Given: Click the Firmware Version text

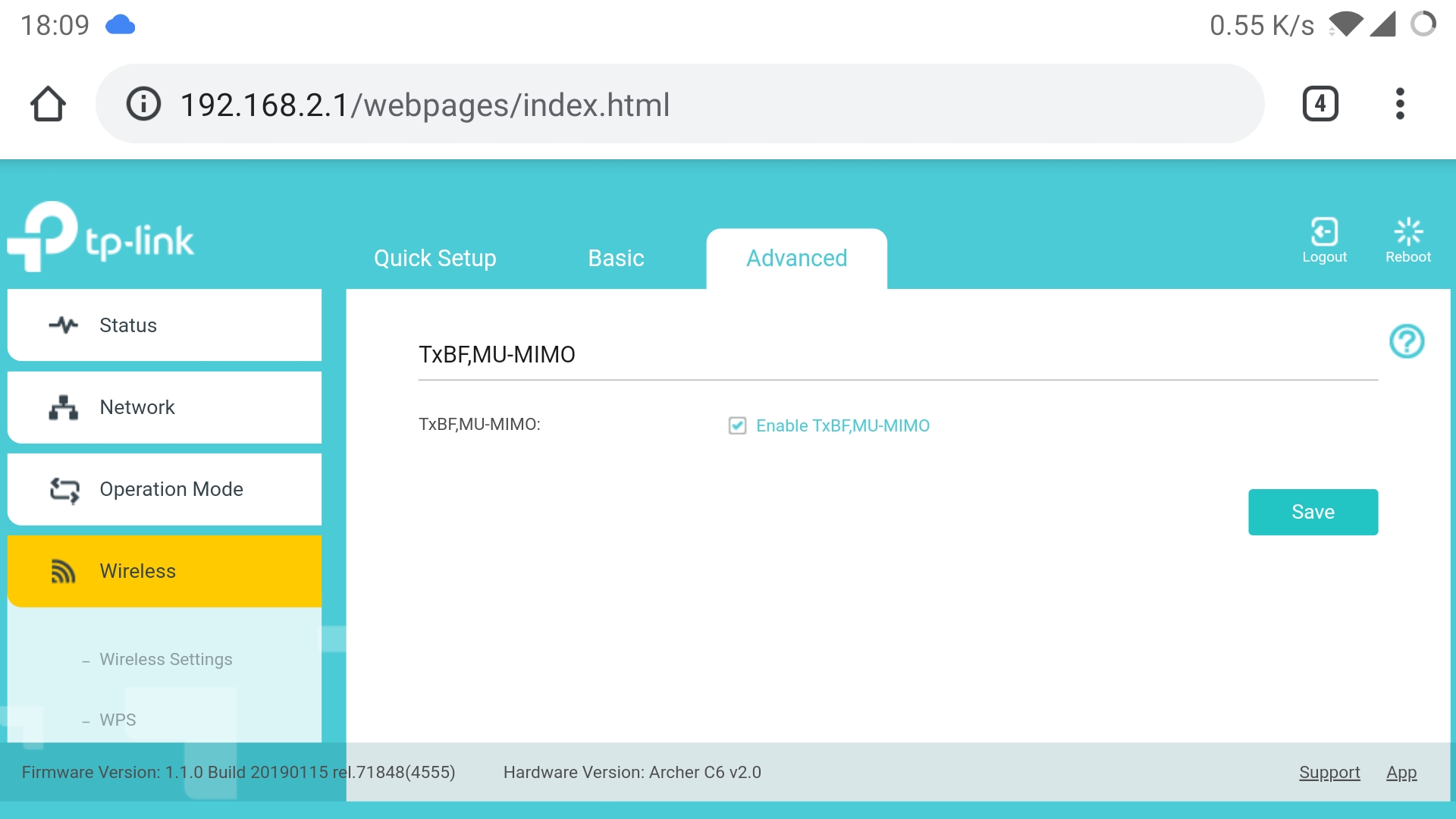Looking at the screenshot, I should click(x=238, y=773).
